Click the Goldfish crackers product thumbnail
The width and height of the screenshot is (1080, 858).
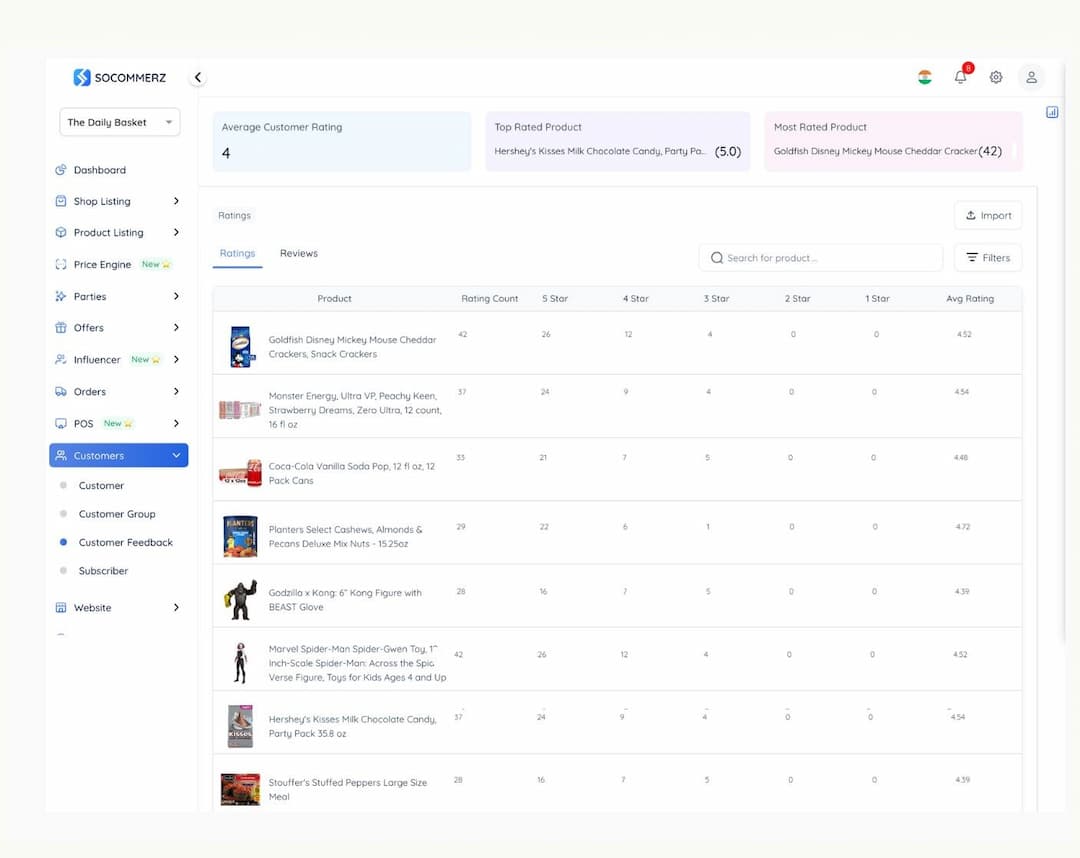[x=240, y=346]
